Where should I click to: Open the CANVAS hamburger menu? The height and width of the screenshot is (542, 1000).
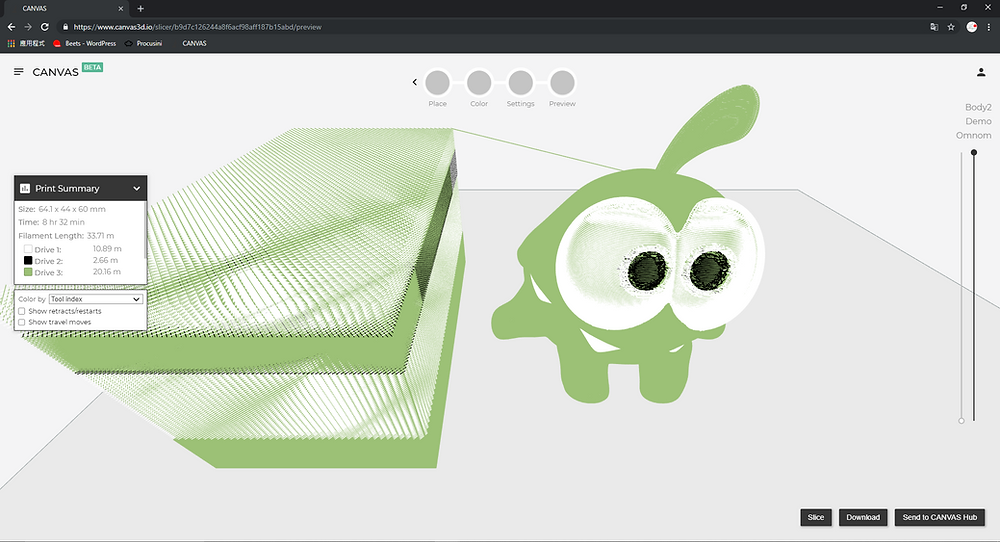click(18, 72)
